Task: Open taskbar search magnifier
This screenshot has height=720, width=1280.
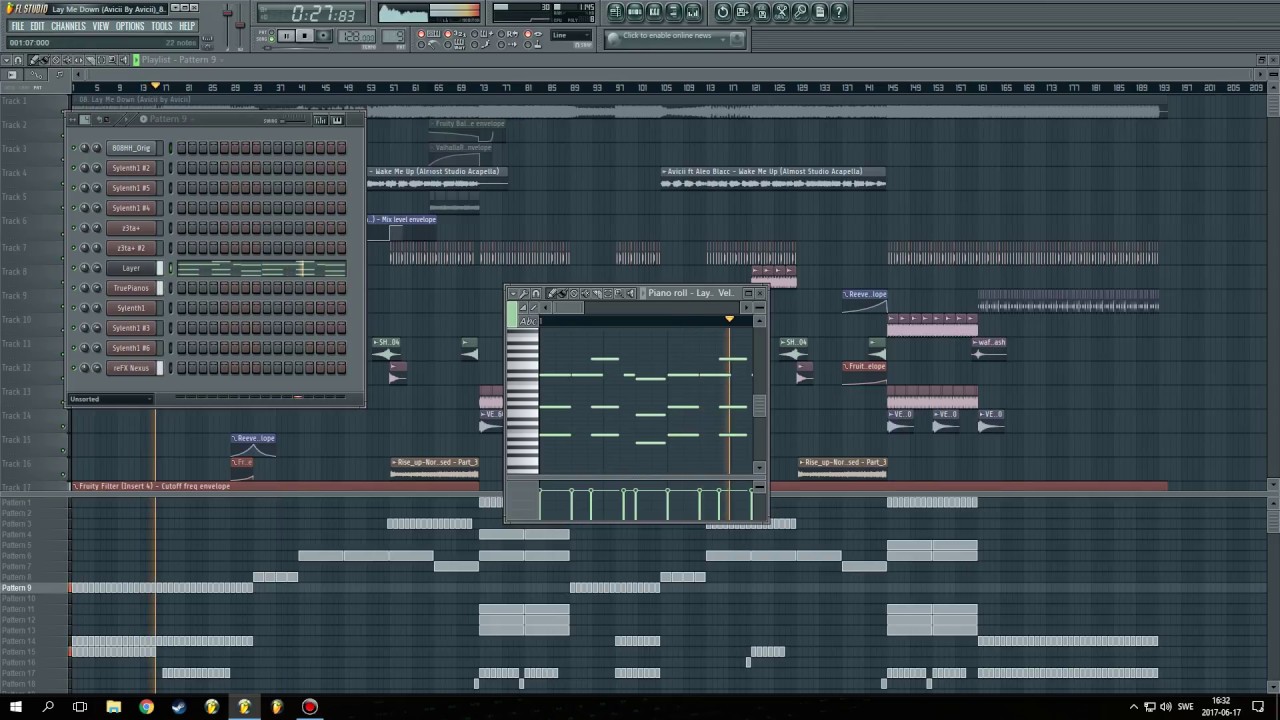Action: click(x=48, y=707)
